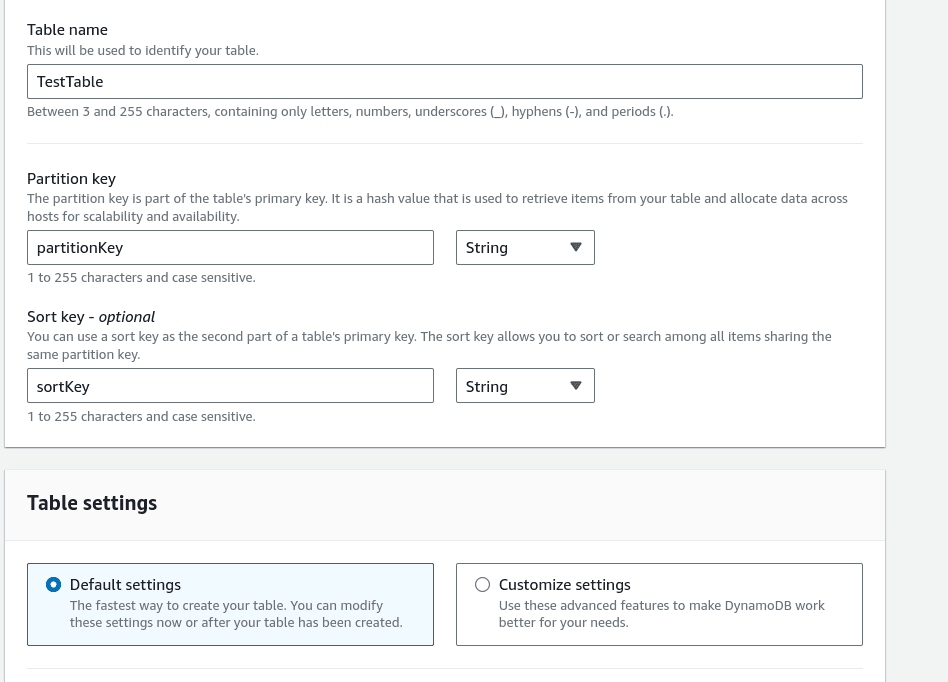The image size is (948, 682).
Task: Select the Customize settings radio button
Action: click(x=482, y=585)
